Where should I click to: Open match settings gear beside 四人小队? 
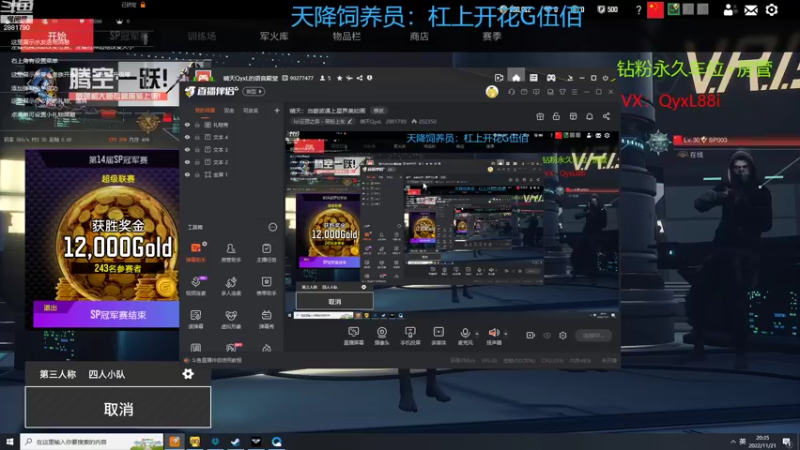(x=188, y=374)
